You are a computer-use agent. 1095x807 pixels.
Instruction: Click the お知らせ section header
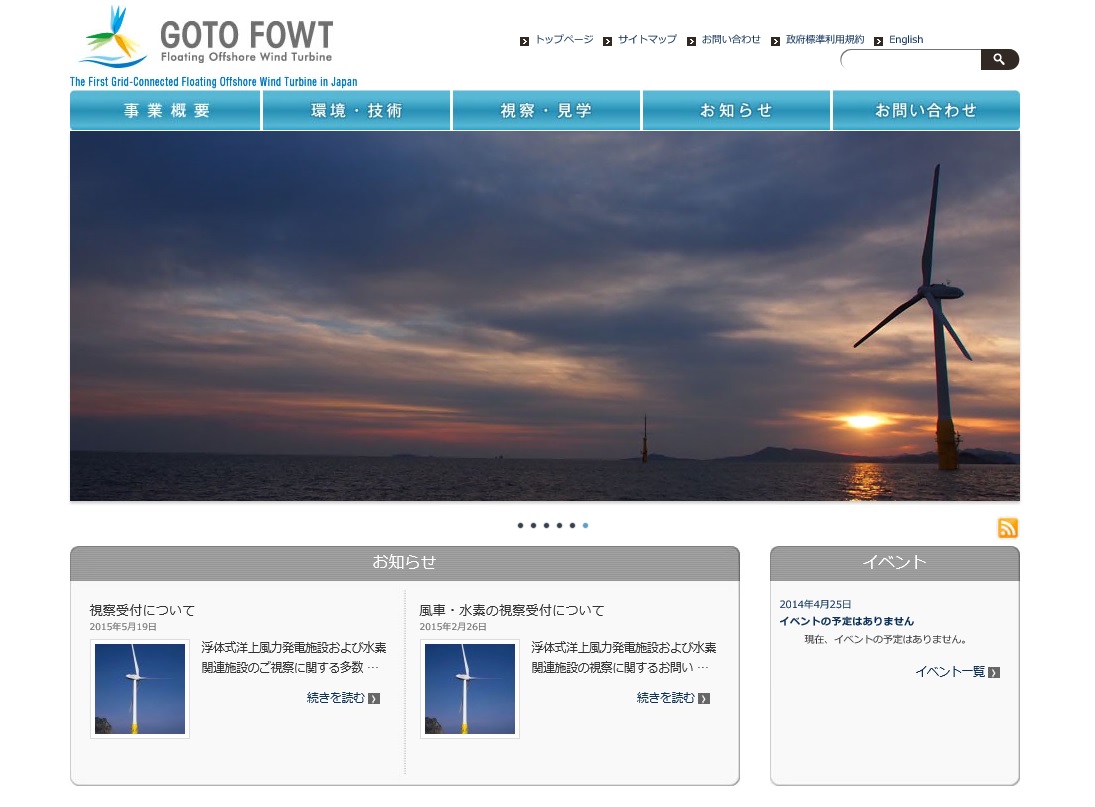click(404, 563)
